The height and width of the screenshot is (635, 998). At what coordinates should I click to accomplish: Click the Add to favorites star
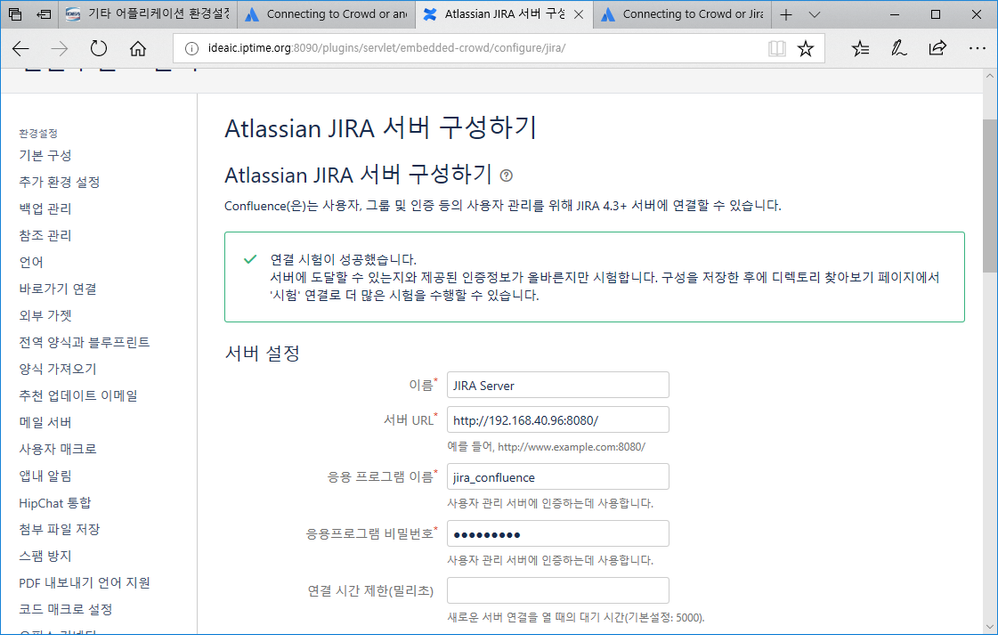coord(806,47)
